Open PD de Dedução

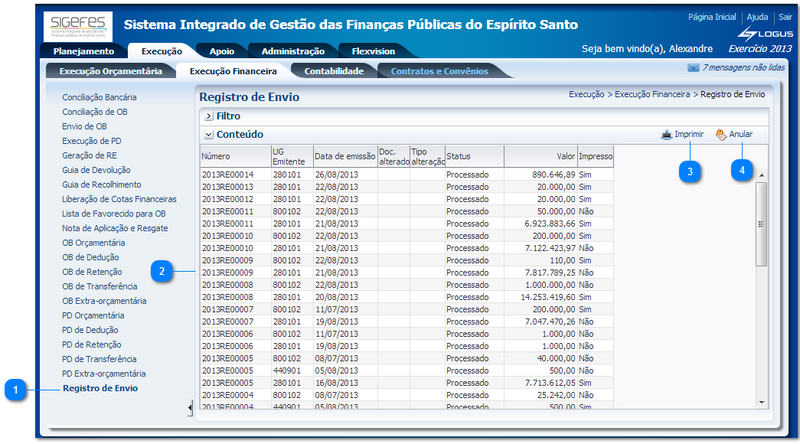(90, 330)
